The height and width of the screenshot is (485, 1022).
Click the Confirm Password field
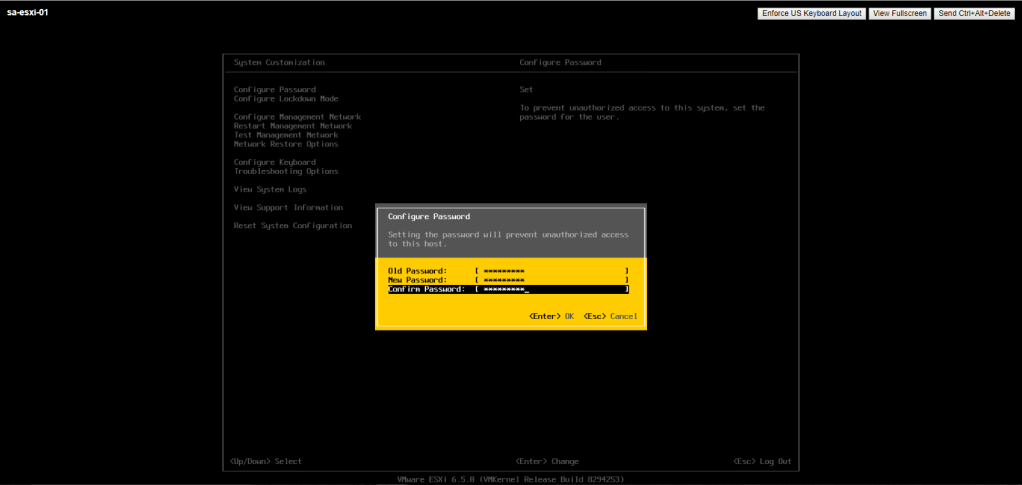(x=552, y=289)
